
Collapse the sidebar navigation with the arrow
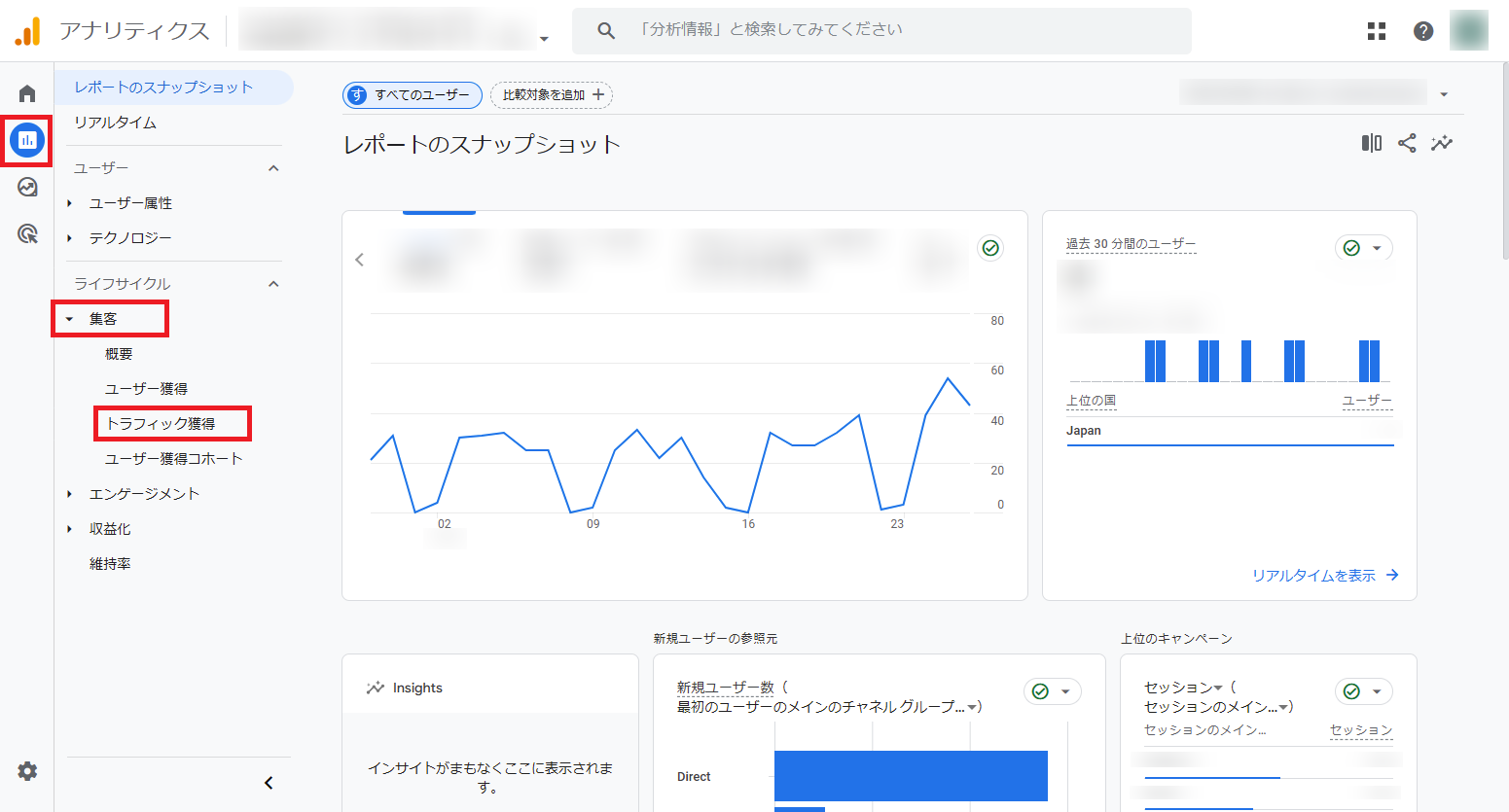(x=269, y=783)
